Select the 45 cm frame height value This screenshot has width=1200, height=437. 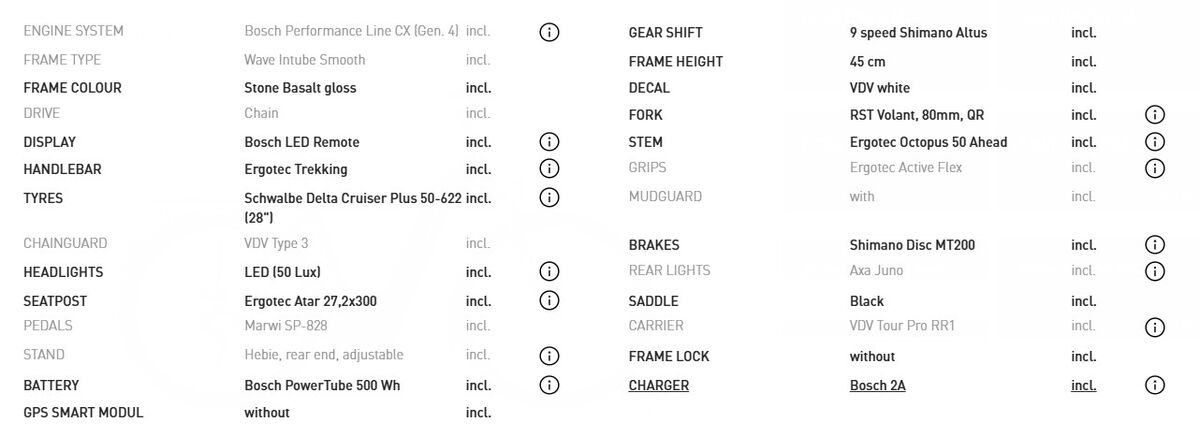tap(867, 61)
